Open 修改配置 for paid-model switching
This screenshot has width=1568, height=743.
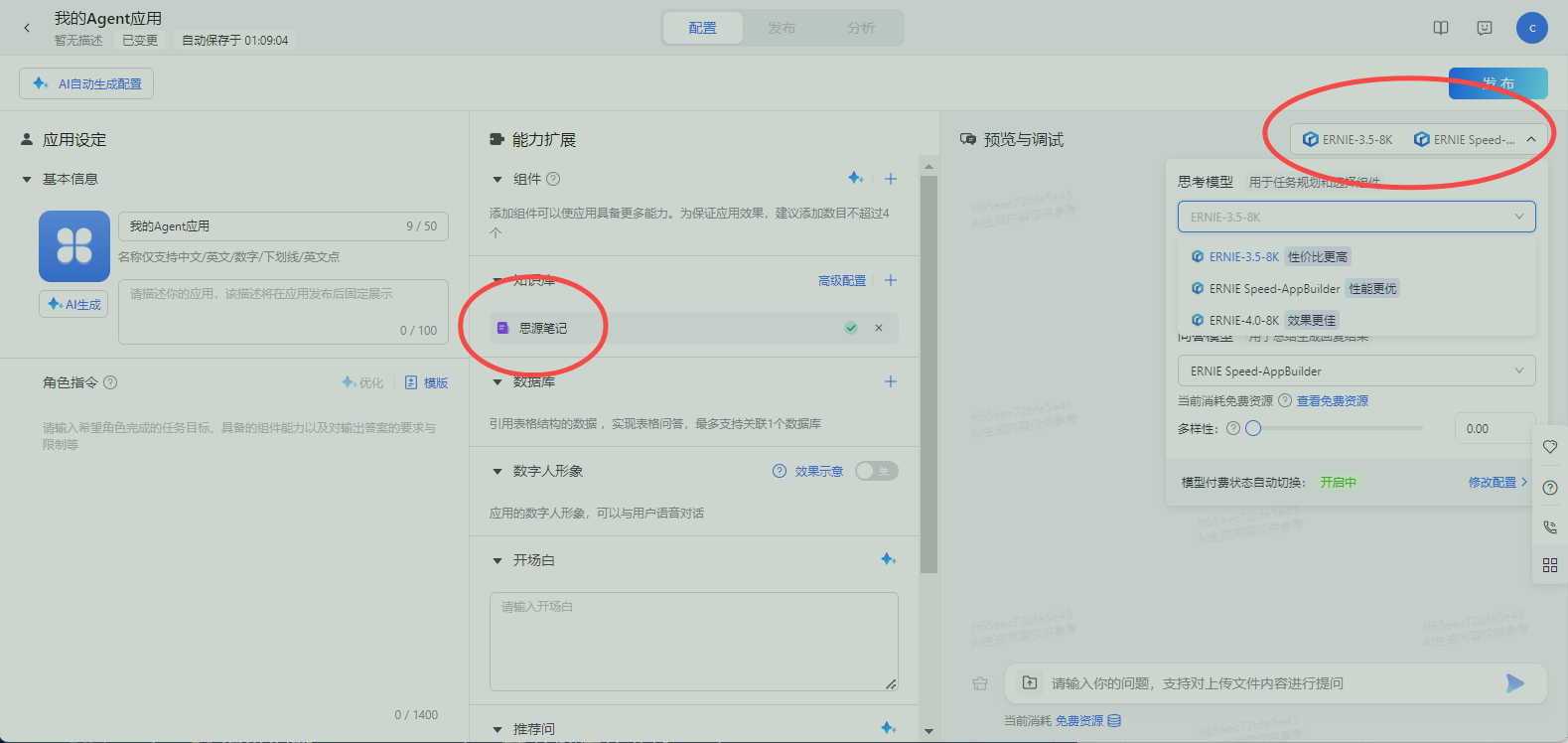click(1497, 483)
